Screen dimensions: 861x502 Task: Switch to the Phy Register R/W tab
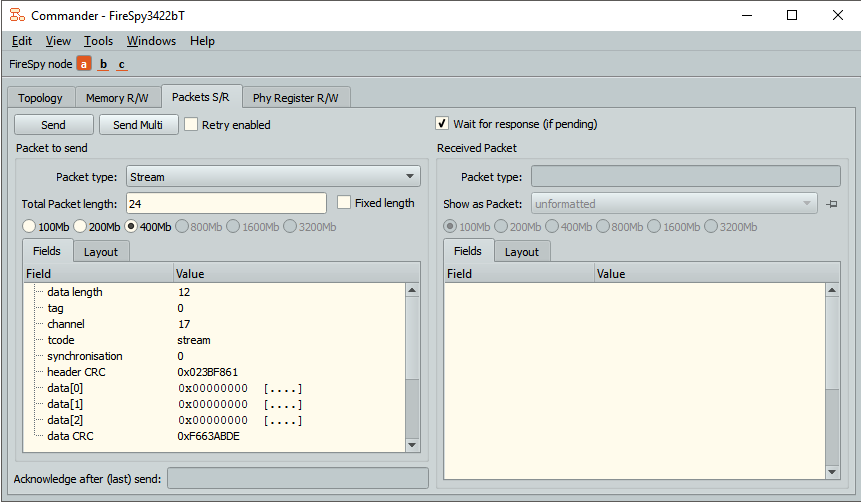coord(295,98)
